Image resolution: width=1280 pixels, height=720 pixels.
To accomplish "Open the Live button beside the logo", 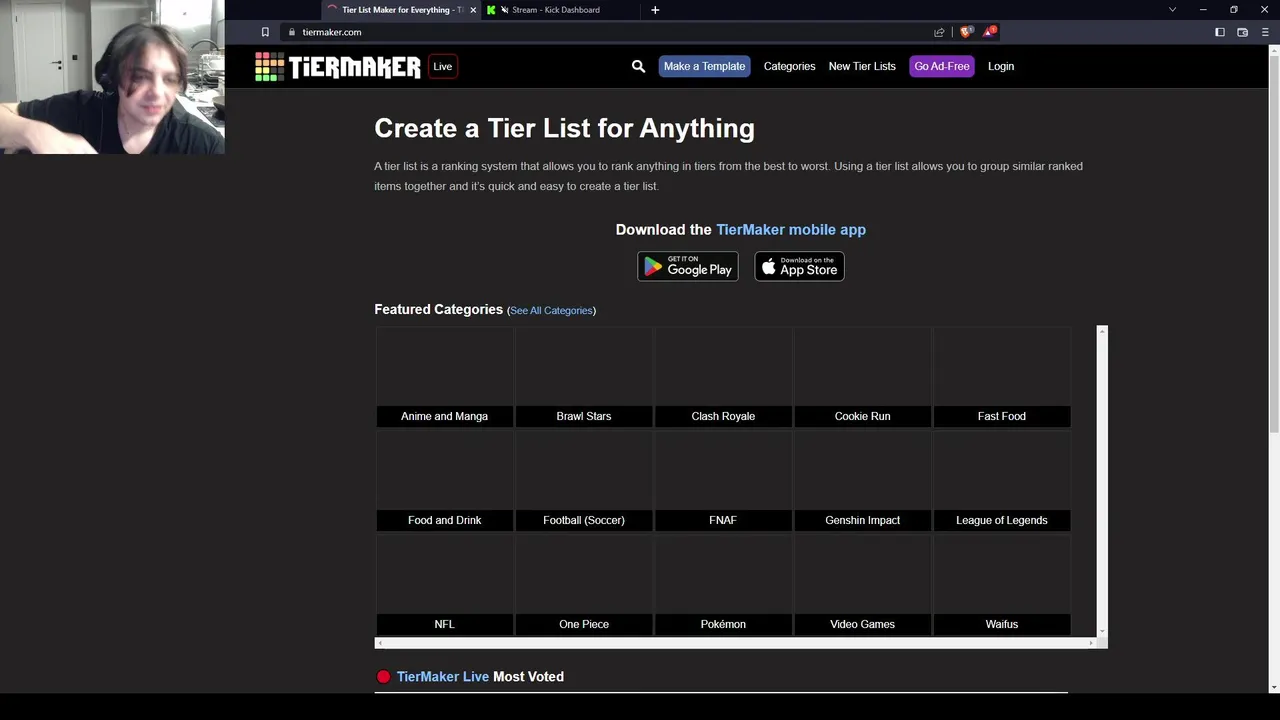I will click(442, 67).
